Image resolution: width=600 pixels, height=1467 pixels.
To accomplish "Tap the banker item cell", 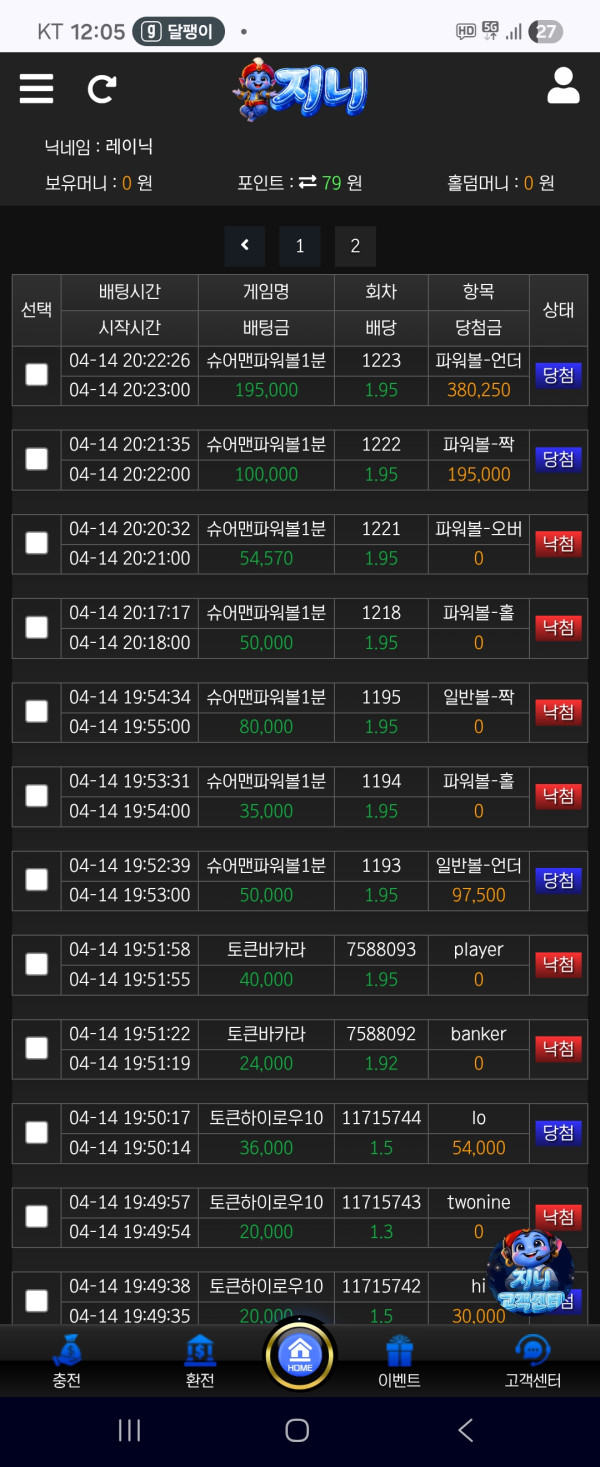I will [479, 1034].
